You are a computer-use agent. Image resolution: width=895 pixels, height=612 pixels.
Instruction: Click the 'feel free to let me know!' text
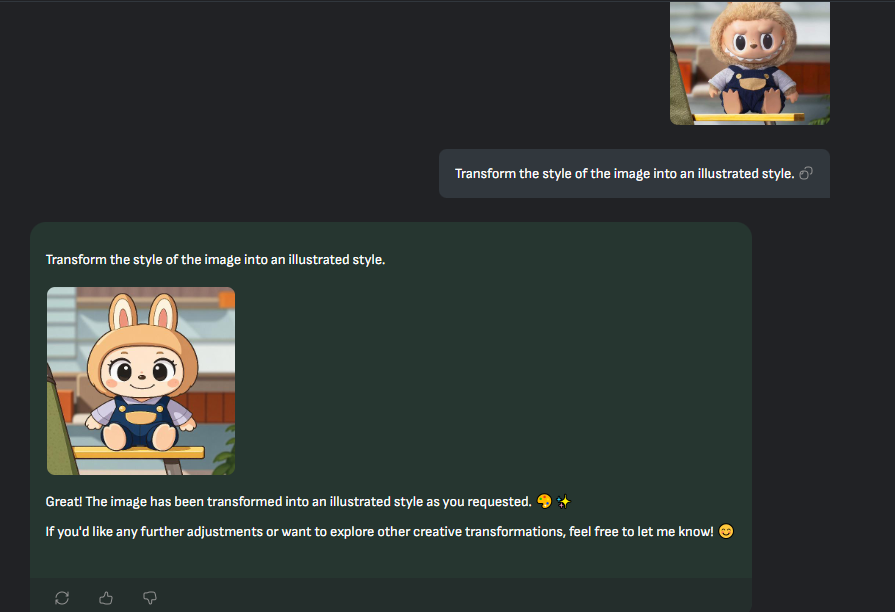tap(641, 532)
